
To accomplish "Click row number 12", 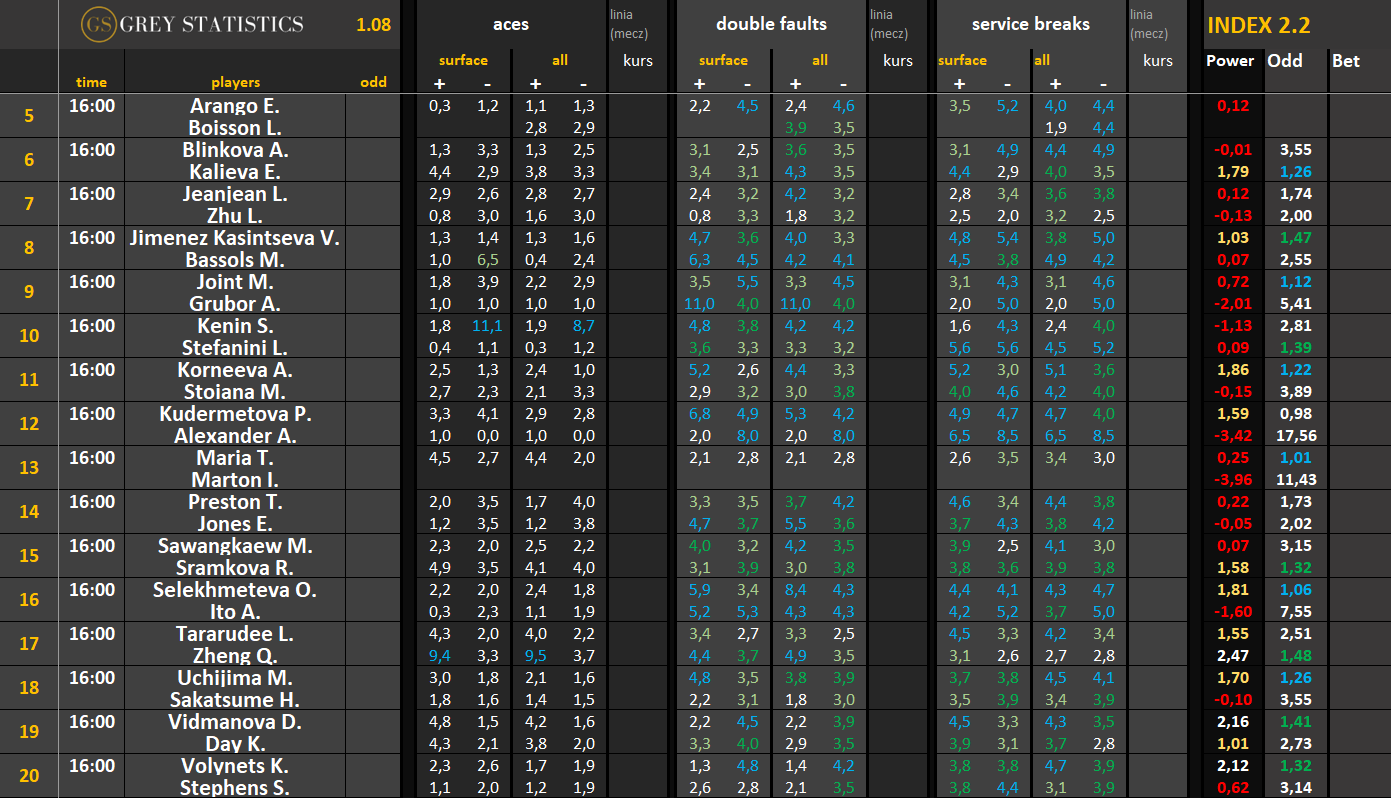I will [x=28, y=424].
